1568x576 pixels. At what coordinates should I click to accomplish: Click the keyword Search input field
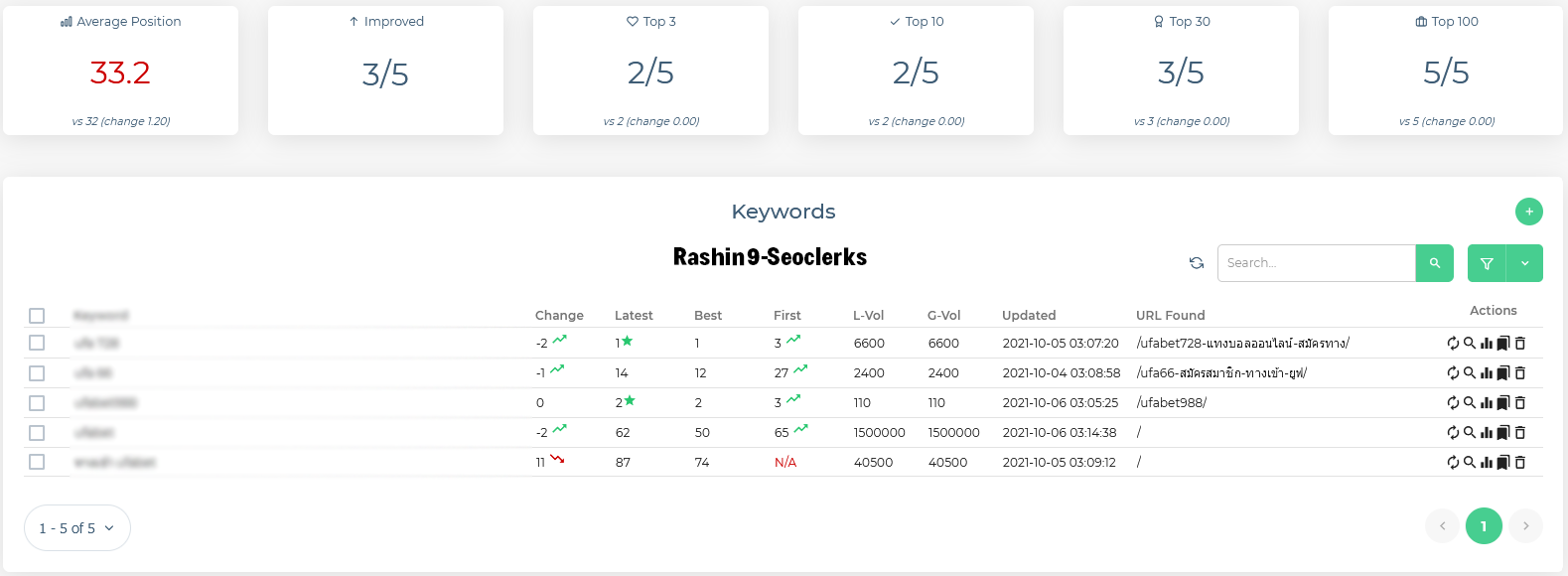[1316, 263]
